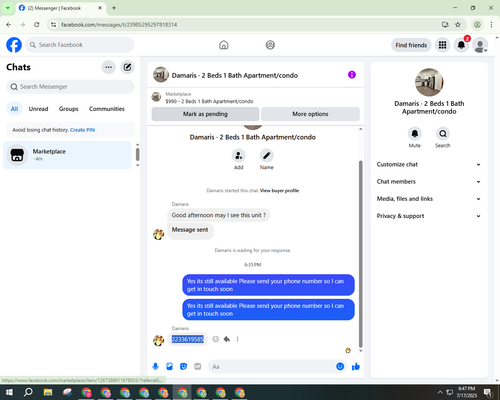Open Windows notification center
The height and width of the screenshot is (400, 500).
click(x=488, y=392)
